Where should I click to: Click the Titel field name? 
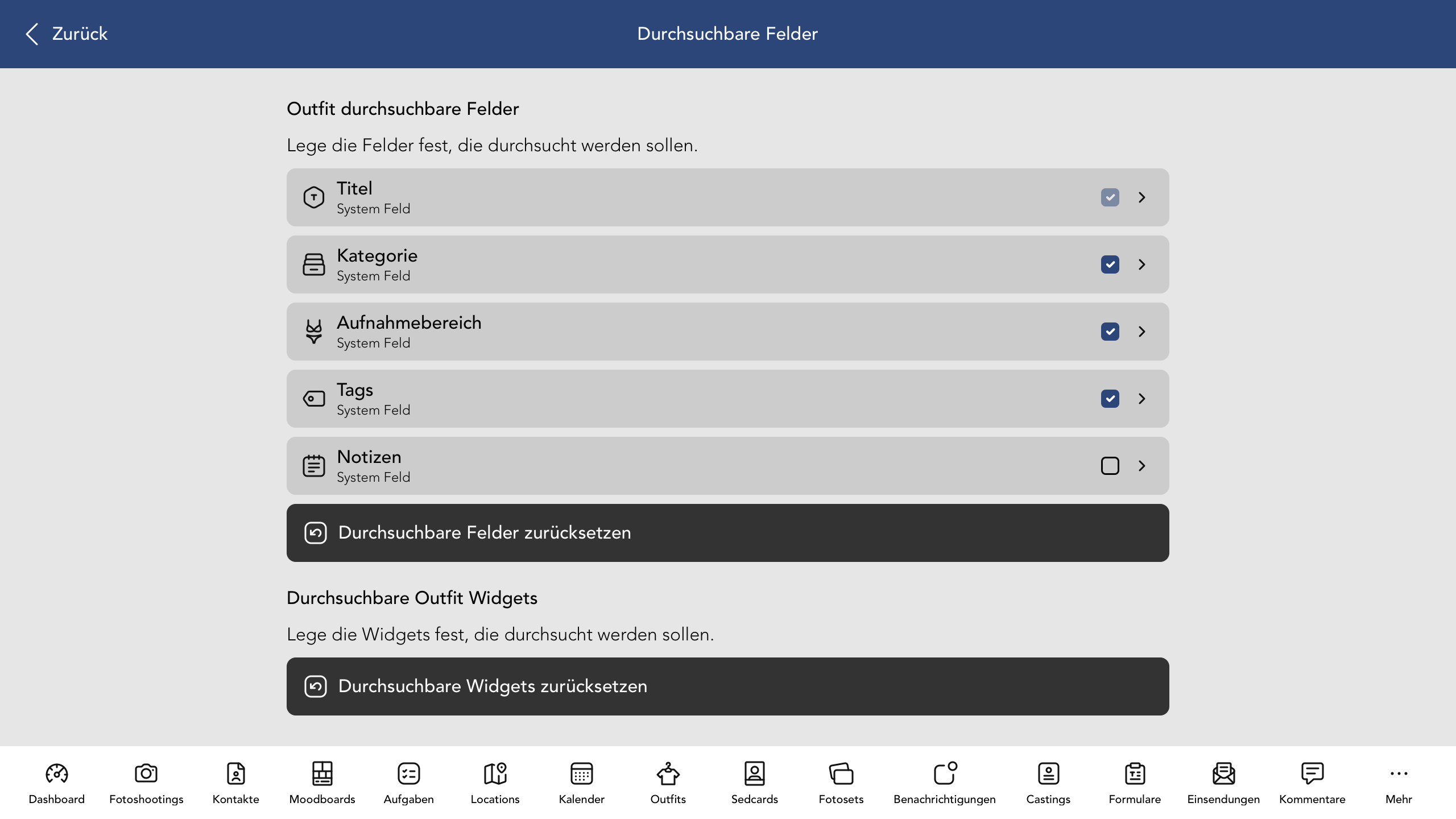[354, 188]
